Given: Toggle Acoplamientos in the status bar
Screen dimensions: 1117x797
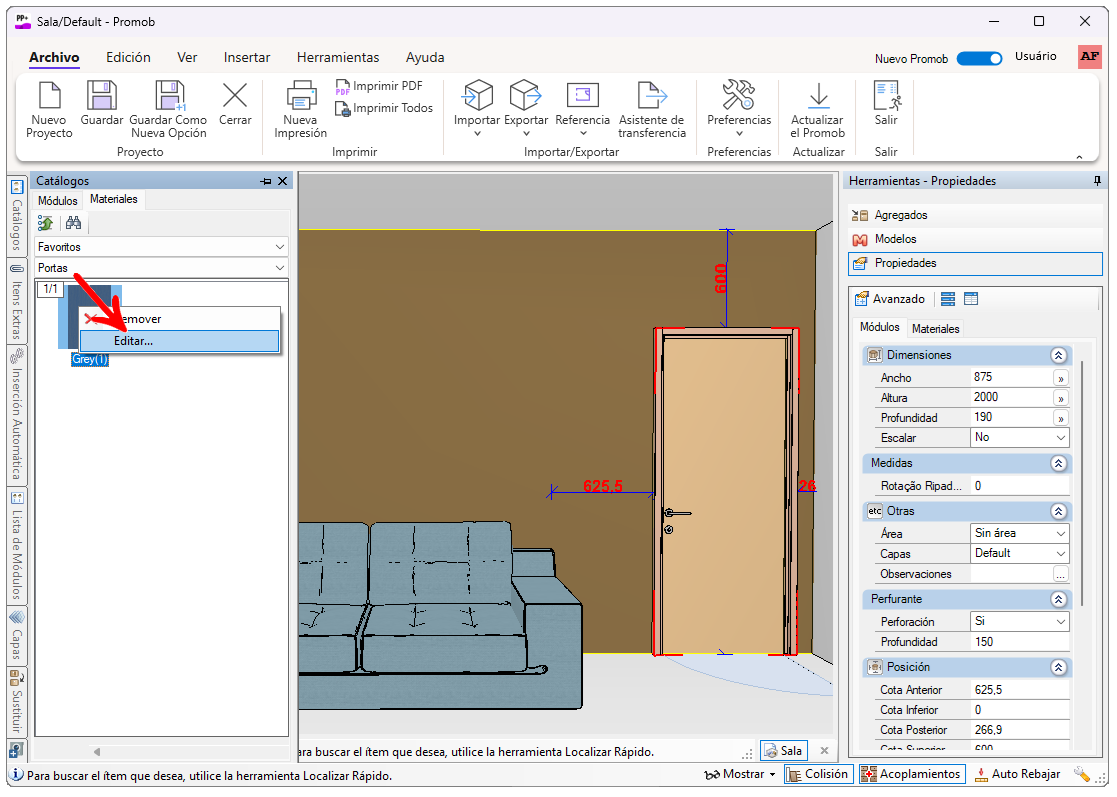Looking at the screenshot, I should click(911, 774).
